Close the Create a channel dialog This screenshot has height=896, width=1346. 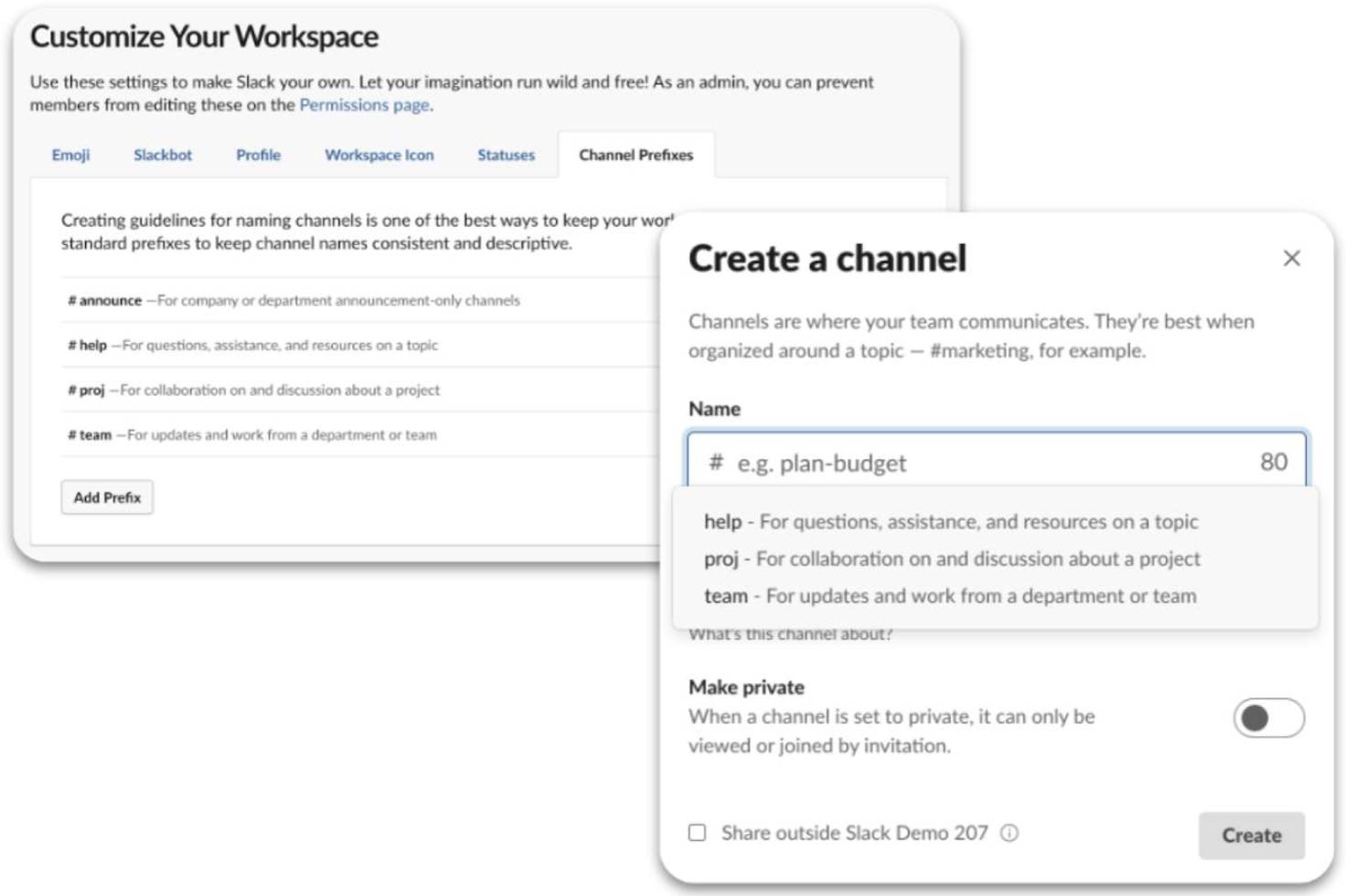[x=1291, y=259]
